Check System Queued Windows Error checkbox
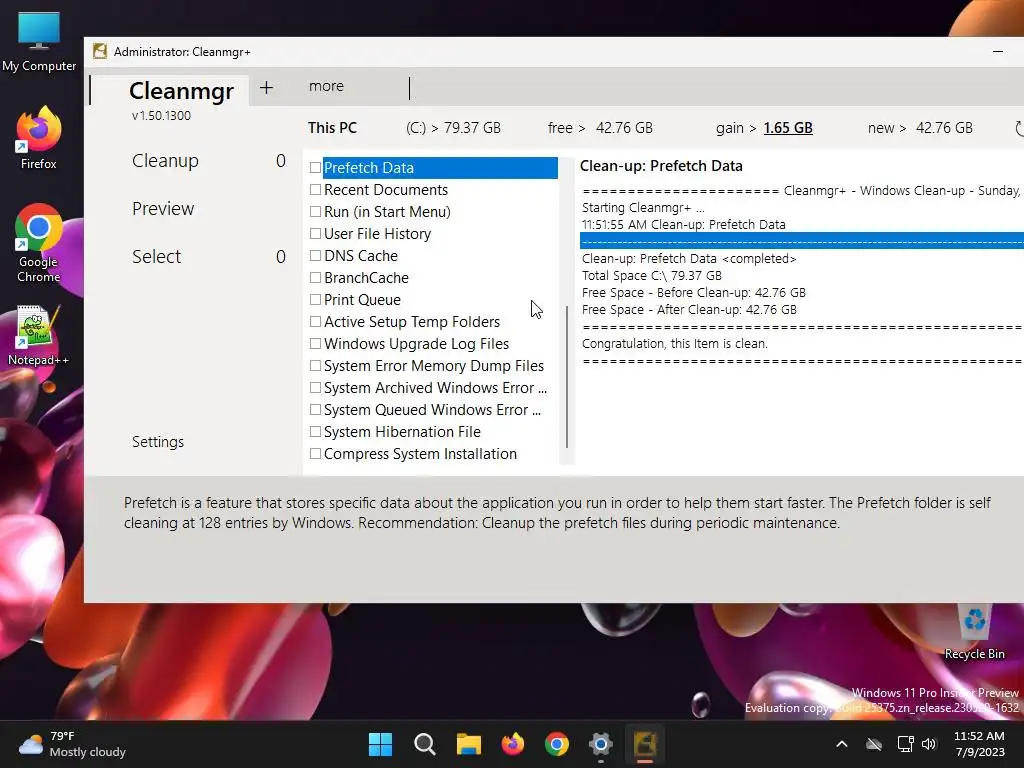 tap(315, 409)
